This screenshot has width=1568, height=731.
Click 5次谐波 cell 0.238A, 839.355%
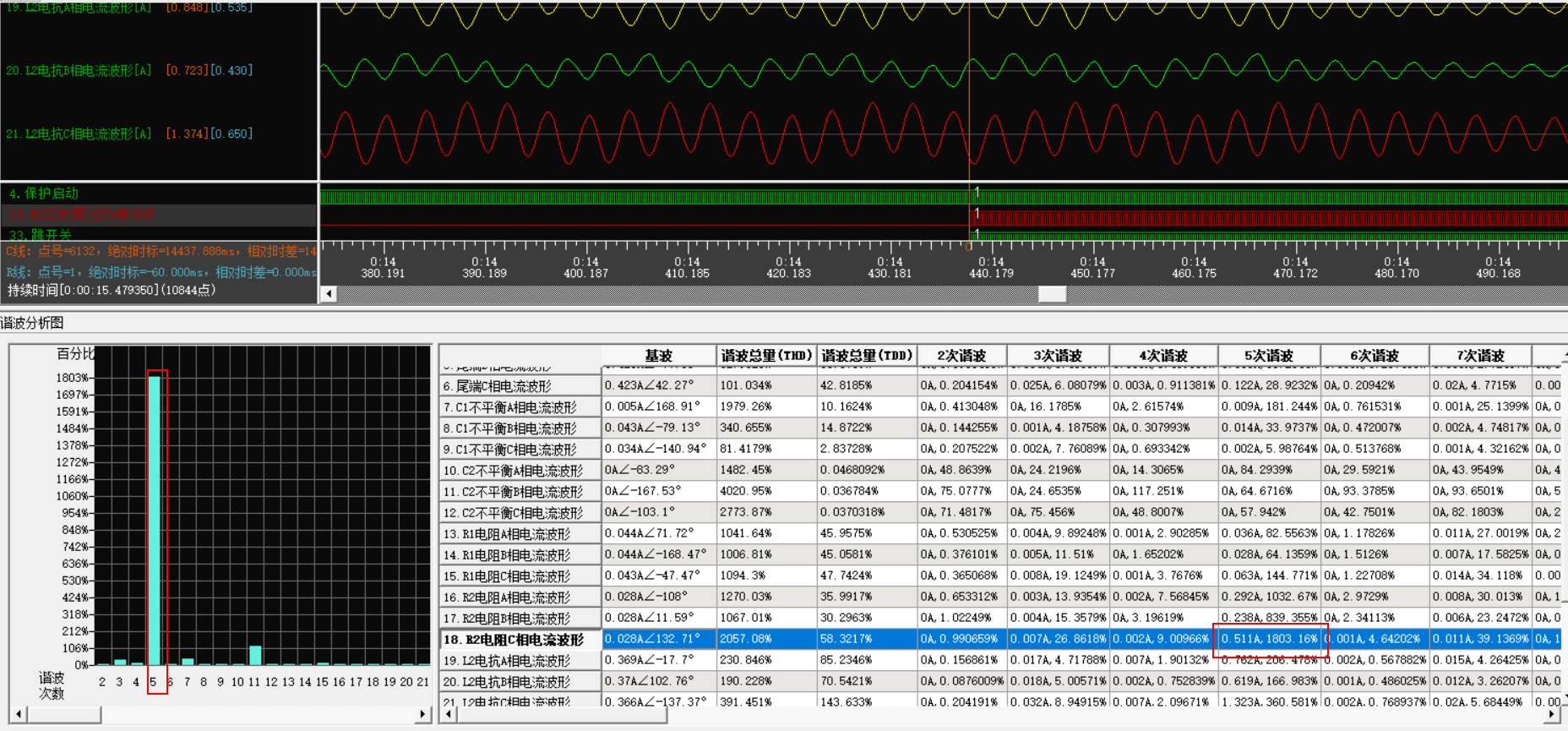coord(1270,618)
